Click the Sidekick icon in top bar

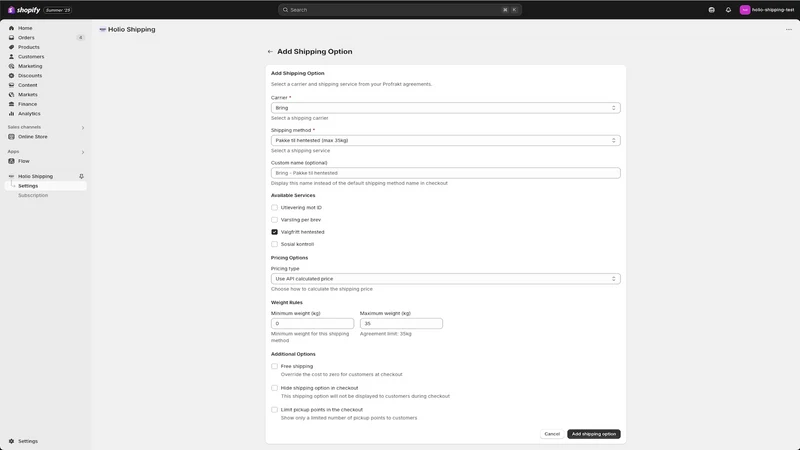711,10
